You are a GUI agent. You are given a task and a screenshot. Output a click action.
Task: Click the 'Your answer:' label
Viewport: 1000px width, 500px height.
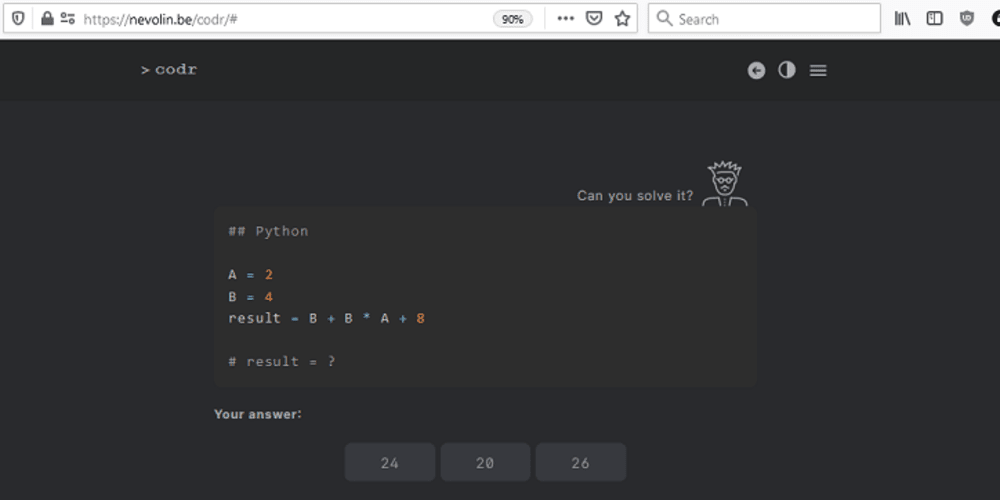(x=258, y=415)
